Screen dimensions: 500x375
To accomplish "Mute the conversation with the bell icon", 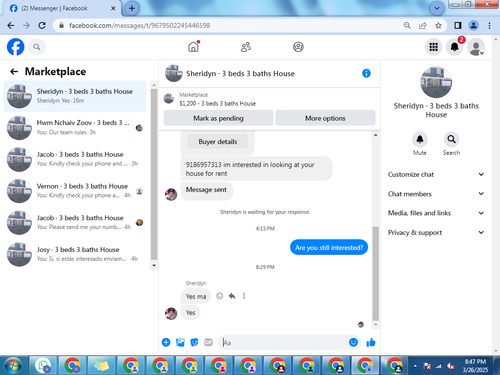I will [420, 139].
